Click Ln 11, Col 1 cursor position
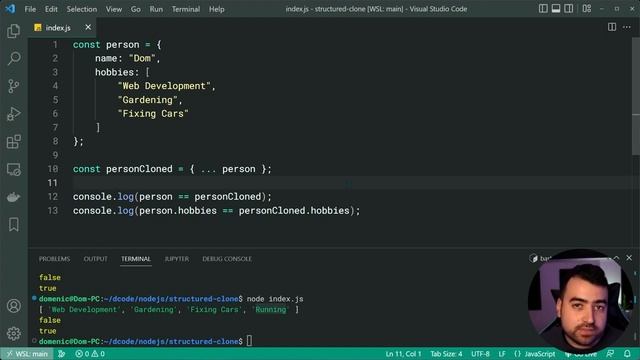This screenshot has height=360, width=640. pyautogui.click(x=403, y=354)
